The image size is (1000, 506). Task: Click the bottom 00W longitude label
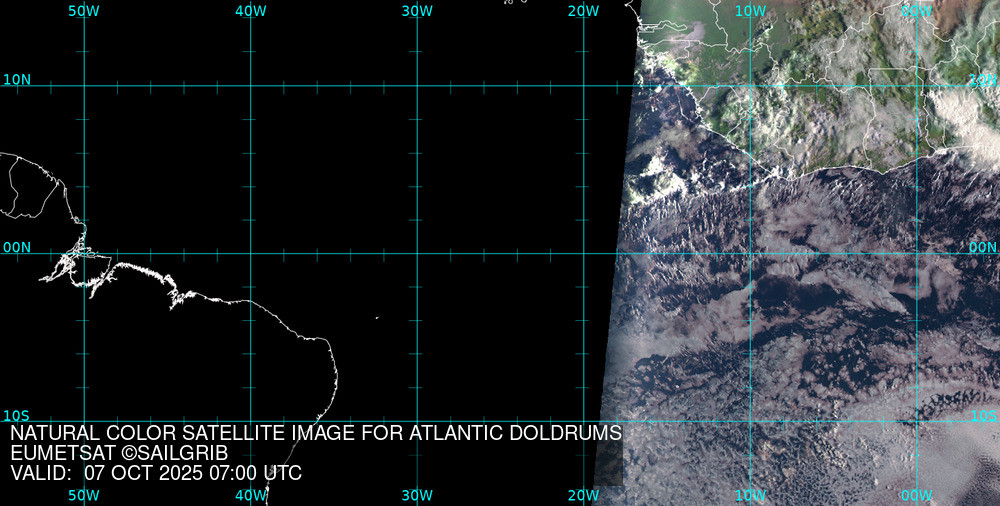(x=916, y=495)
